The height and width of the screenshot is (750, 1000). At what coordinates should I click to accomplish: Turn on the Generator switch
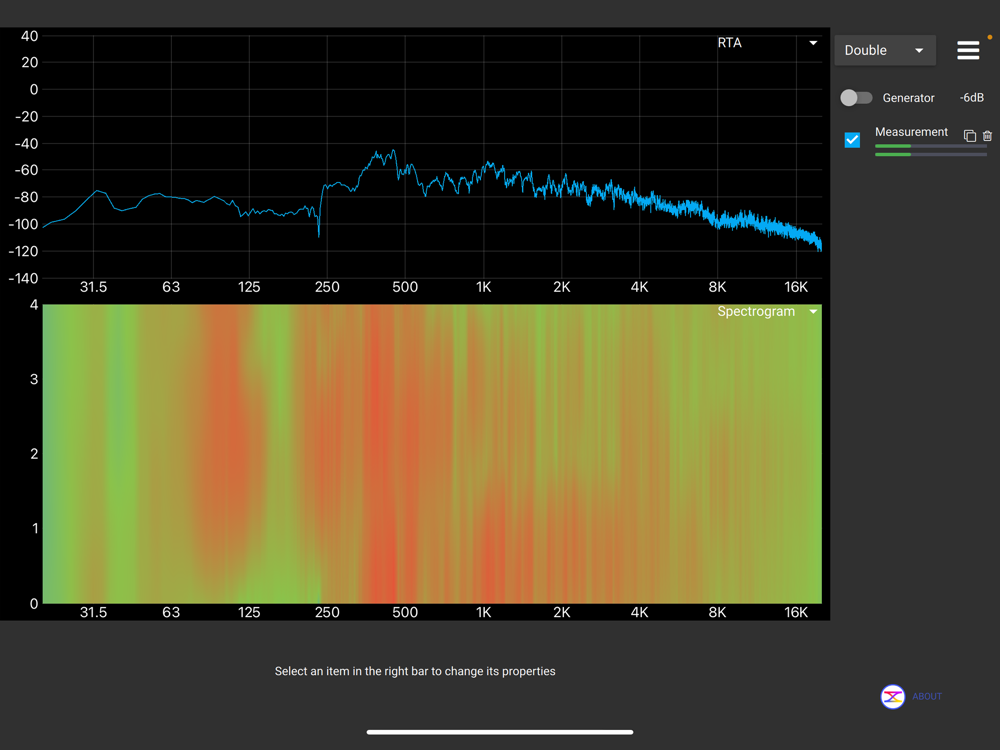856,98
